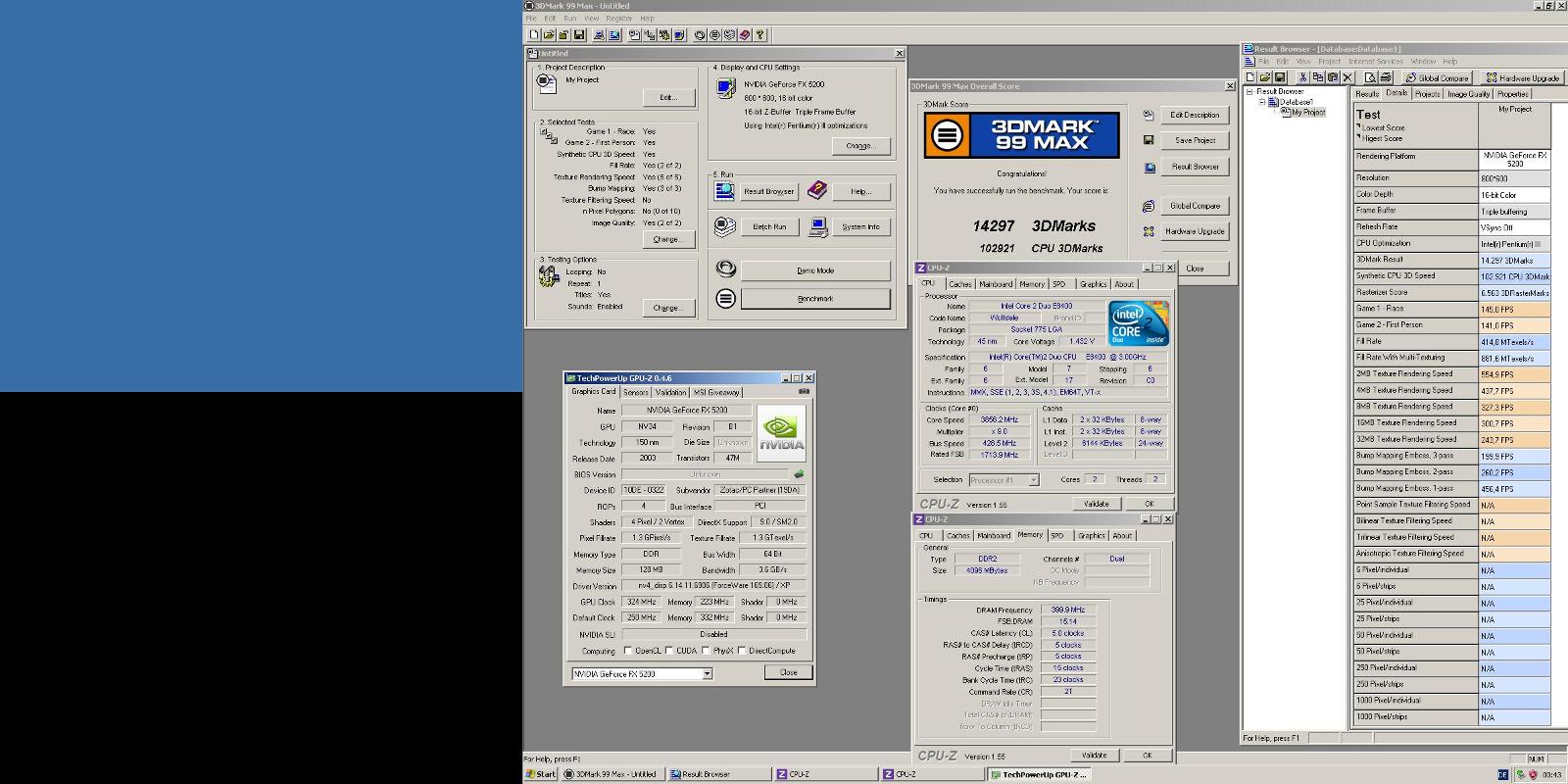Click Change button under Selected Tests
Image resolution: width=1568 pixels, height=784 pixels.
point(667,239)
